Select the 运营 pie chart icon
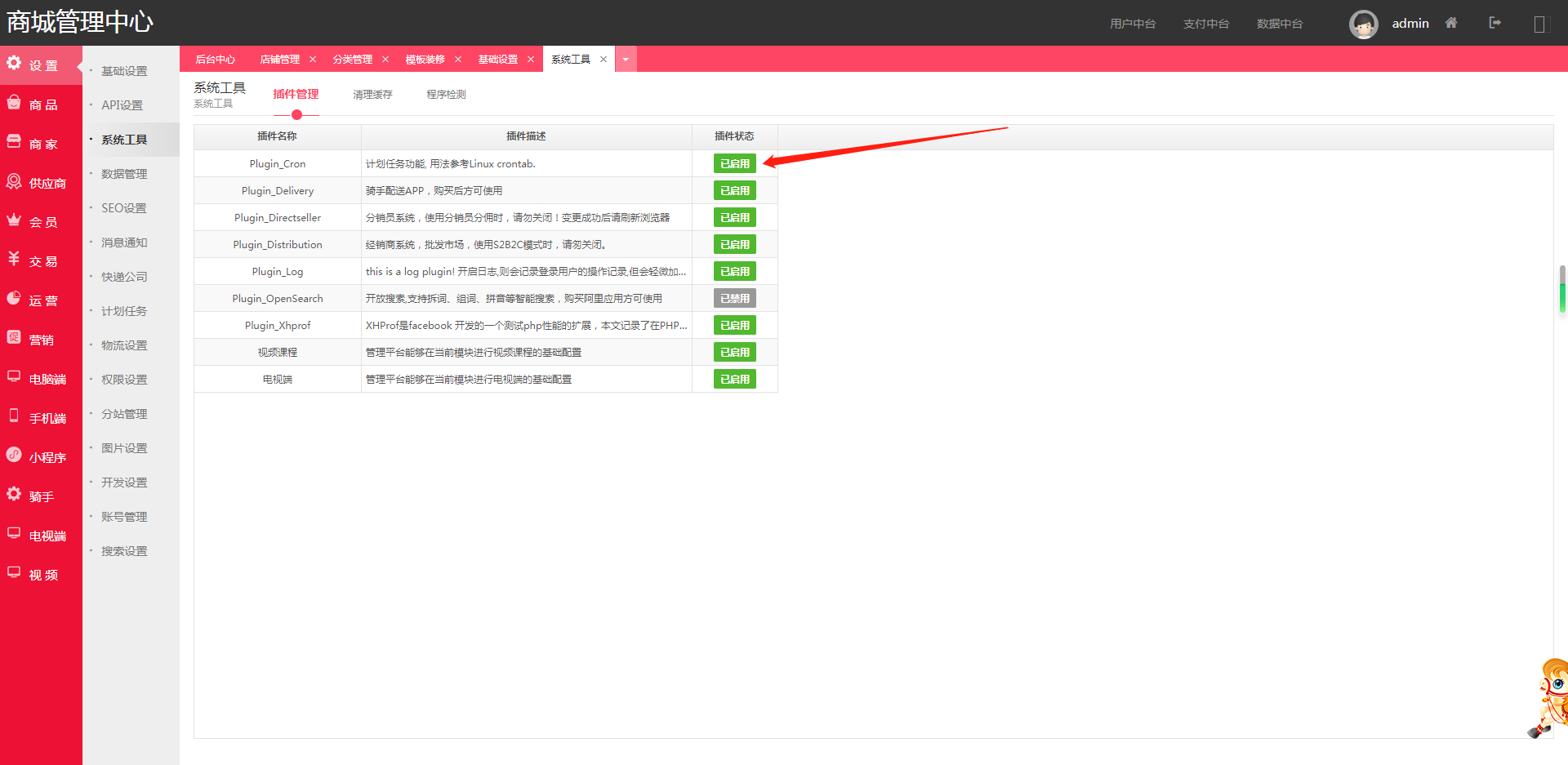 pyautogui.click(x=14, y=298)
